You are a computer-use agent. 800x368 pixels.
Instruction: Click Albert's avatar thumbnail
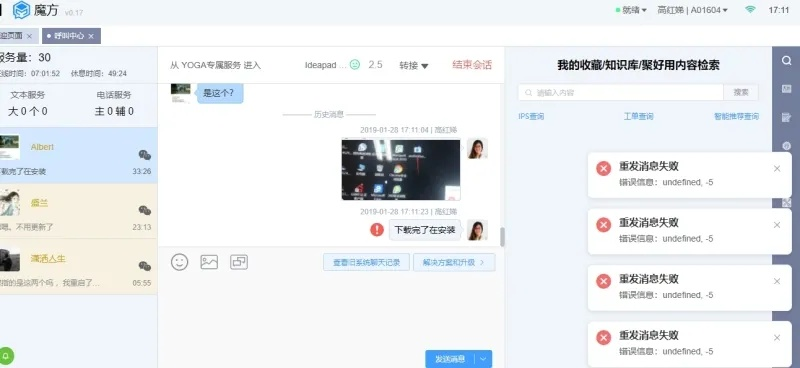(x=10, y=147)
